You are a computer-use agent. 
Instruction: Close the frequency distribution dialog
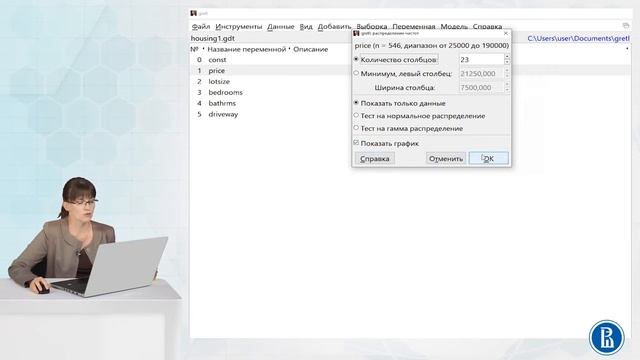coord(506,33)
